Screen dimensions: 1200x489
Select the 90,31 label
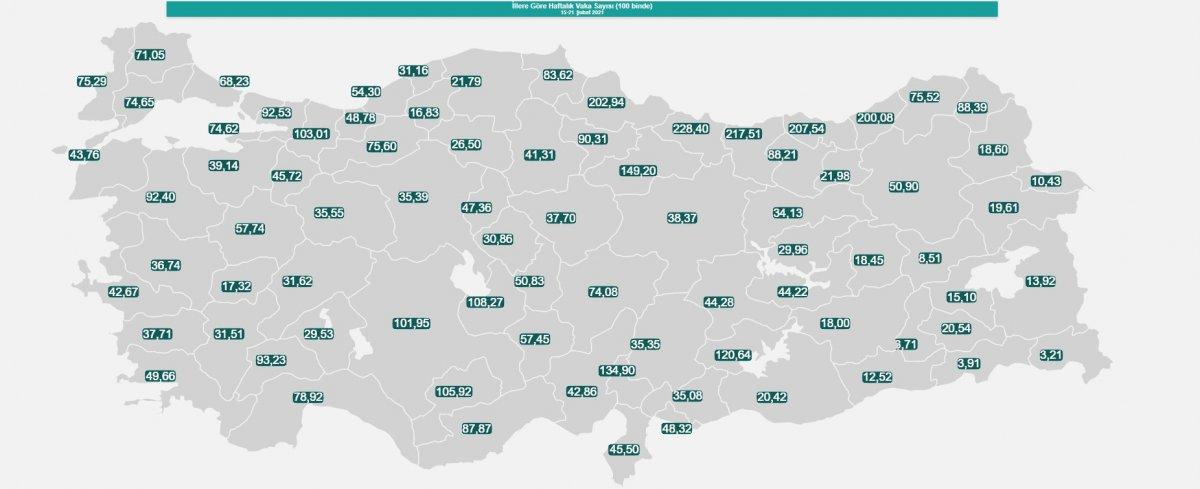(594, 139)
